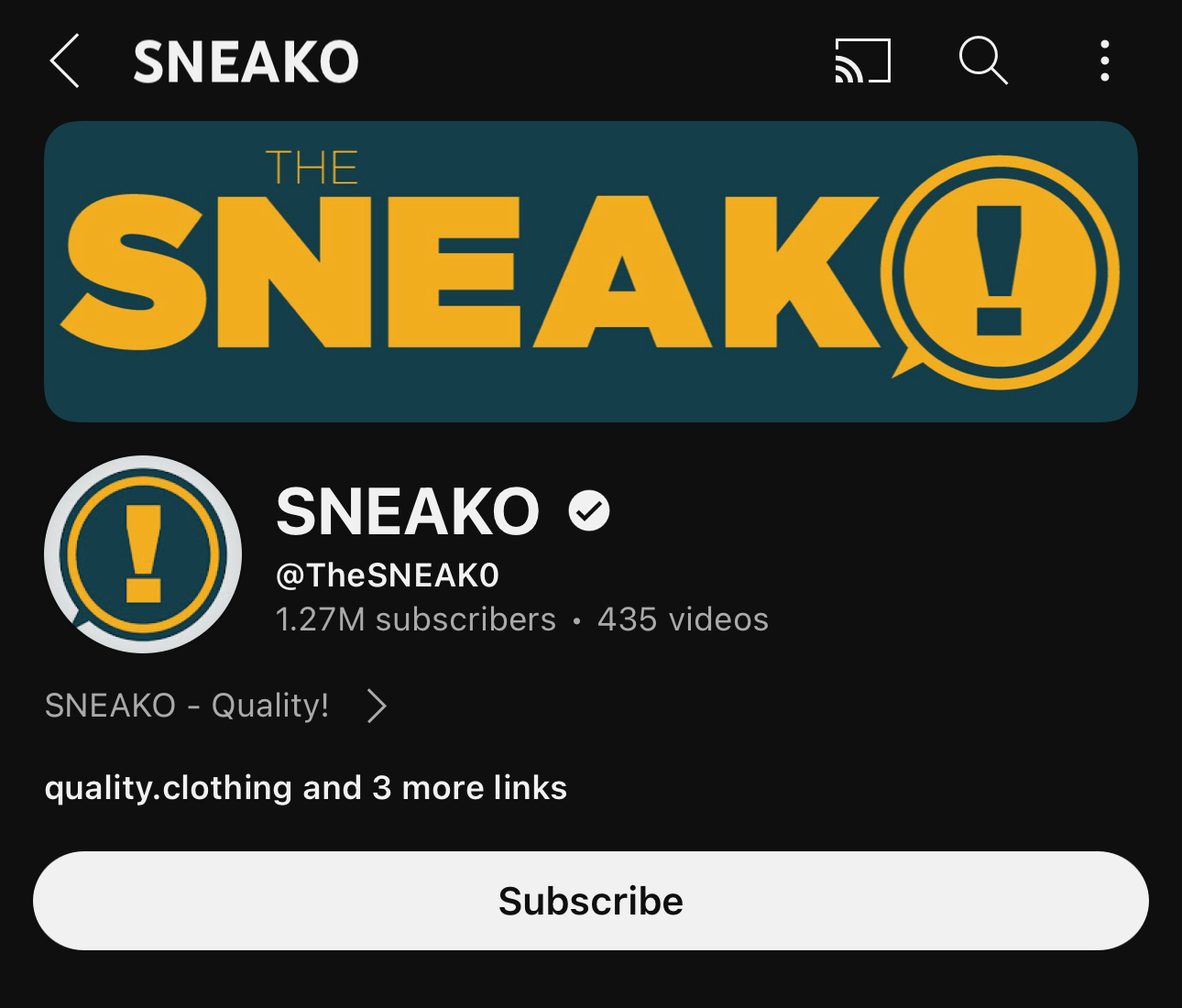Open quality.clothing and 3 more links
This screenshot has width=1182, height=1008.
tap(306, 788)
